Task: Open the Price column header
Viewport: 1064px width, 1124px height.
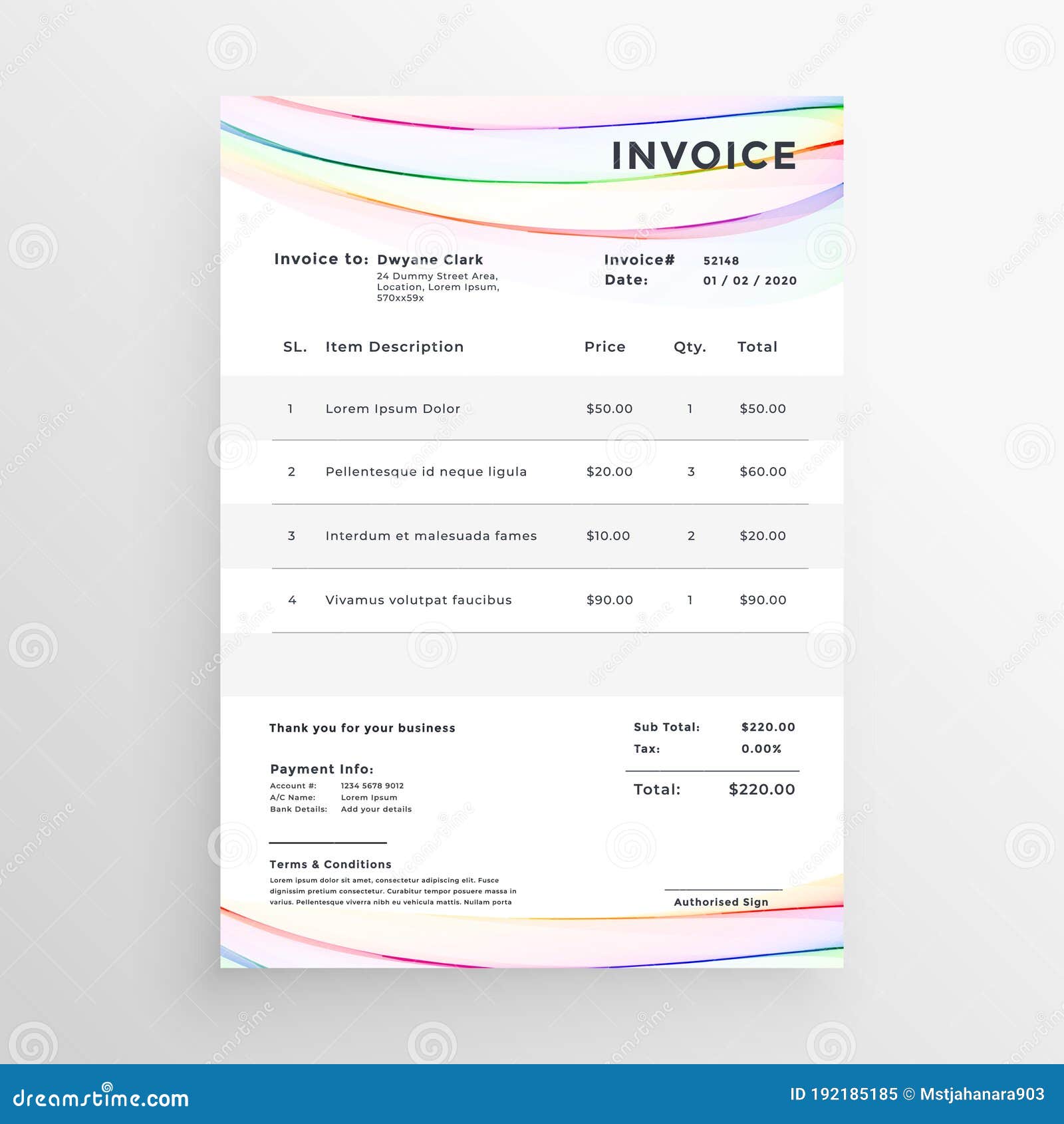Action: pos(604,347)
